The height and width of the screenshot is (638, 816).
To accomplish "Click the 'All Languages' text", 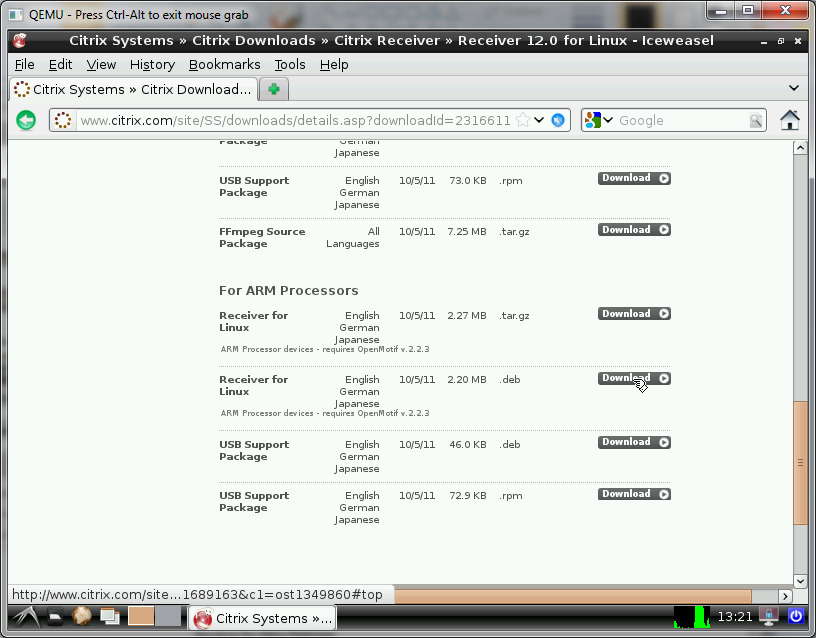I will (352, 238).
